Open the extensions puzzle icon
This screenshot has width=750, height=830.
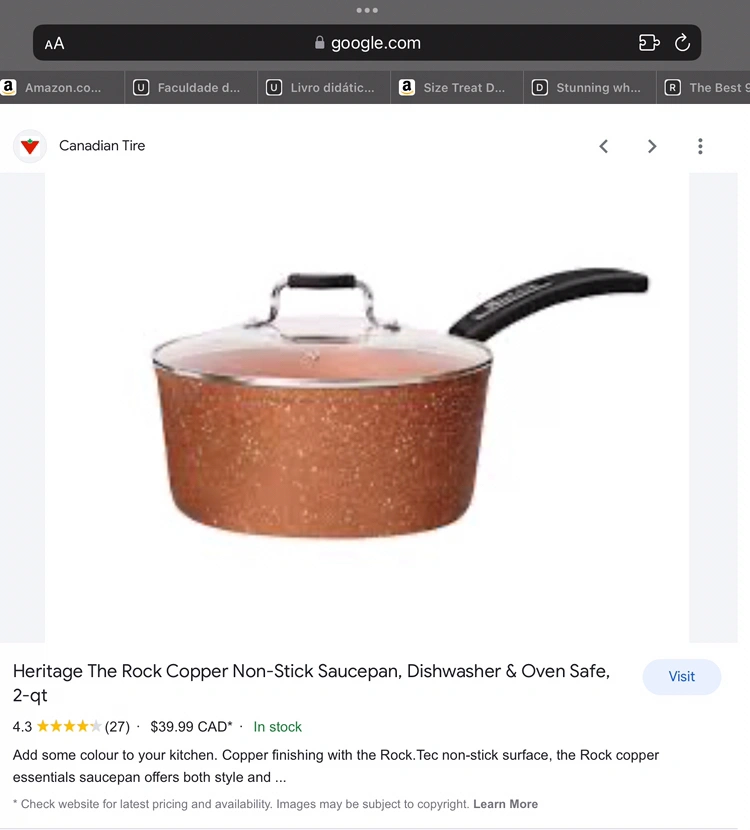(x=649, y=42)
